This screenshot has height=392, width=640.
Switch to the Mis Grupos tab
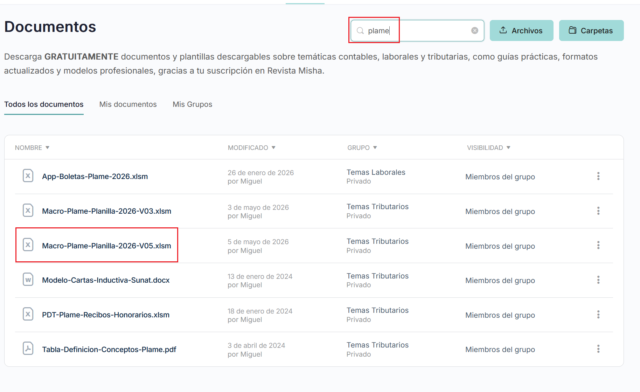tap(192, 104)
